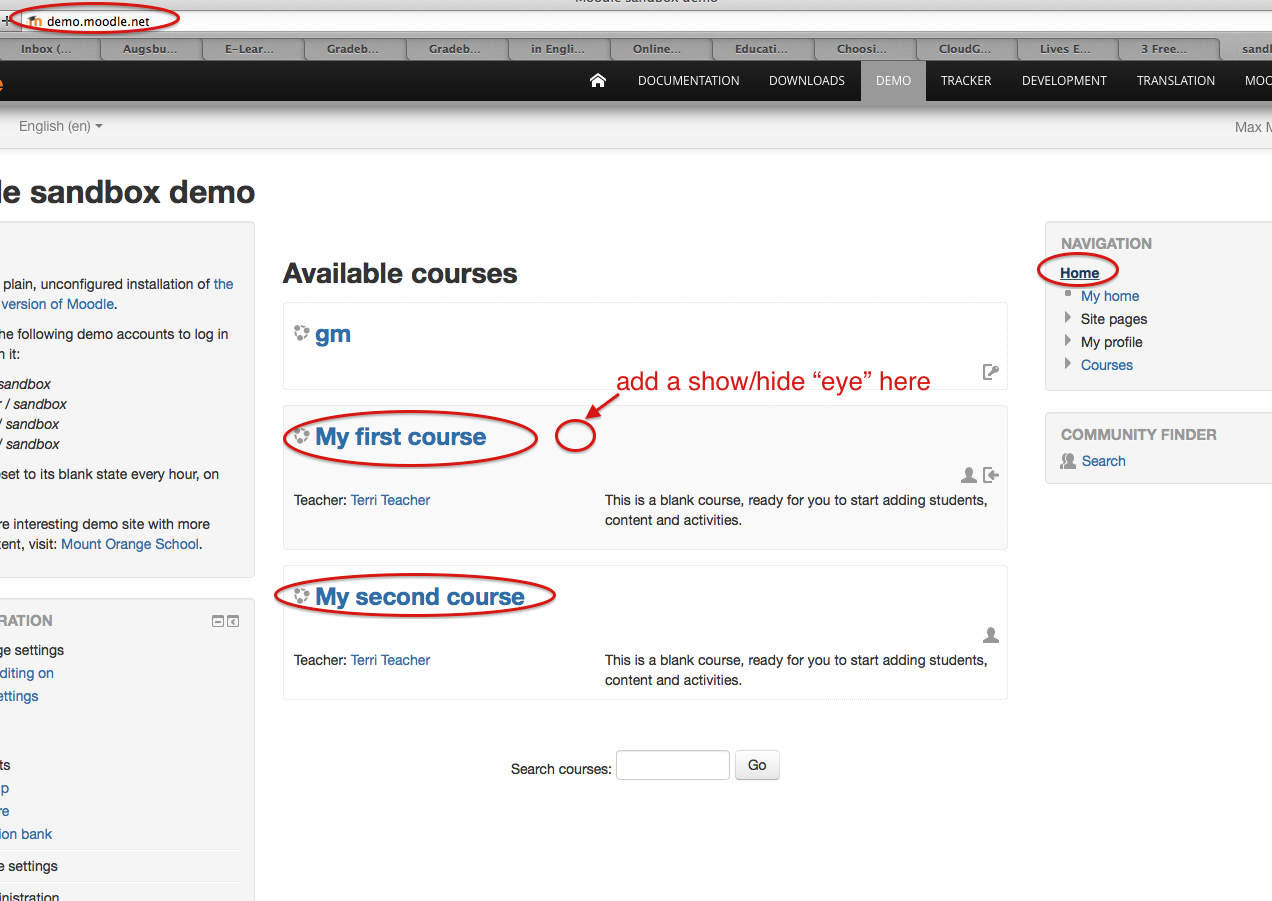Open the gm course link
The height and width of the screenshot is (901, 1272).
tap(333, 334)
